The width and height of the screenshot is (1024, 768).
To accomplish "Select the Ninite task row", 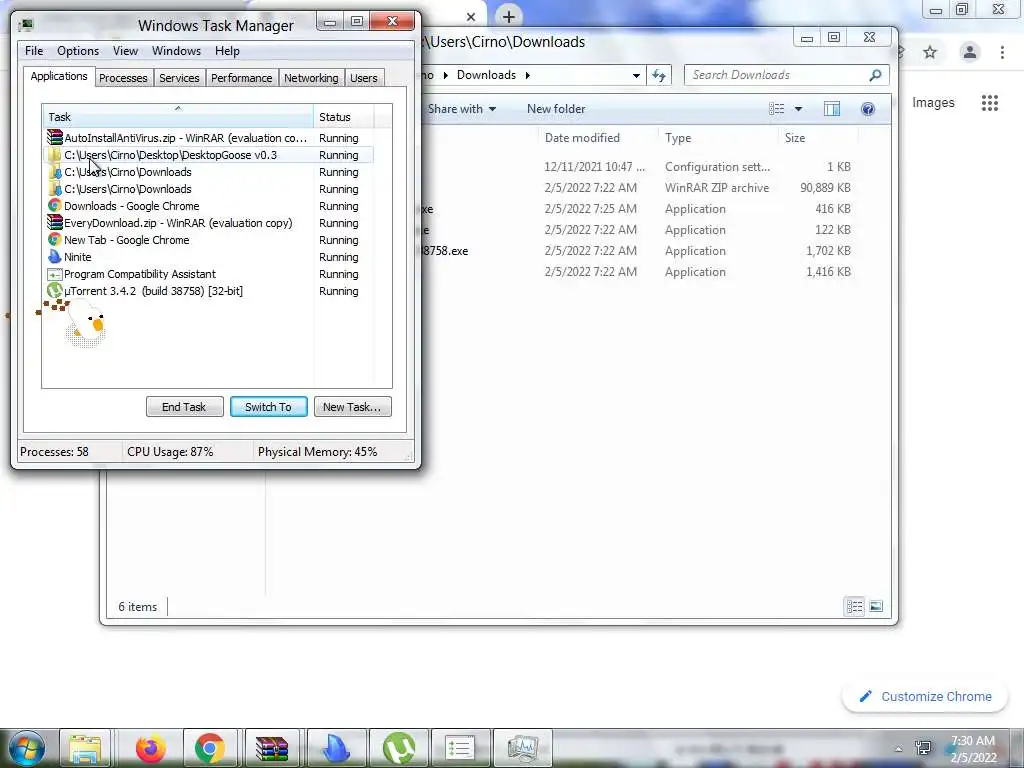I will click(x=209, y=257).
